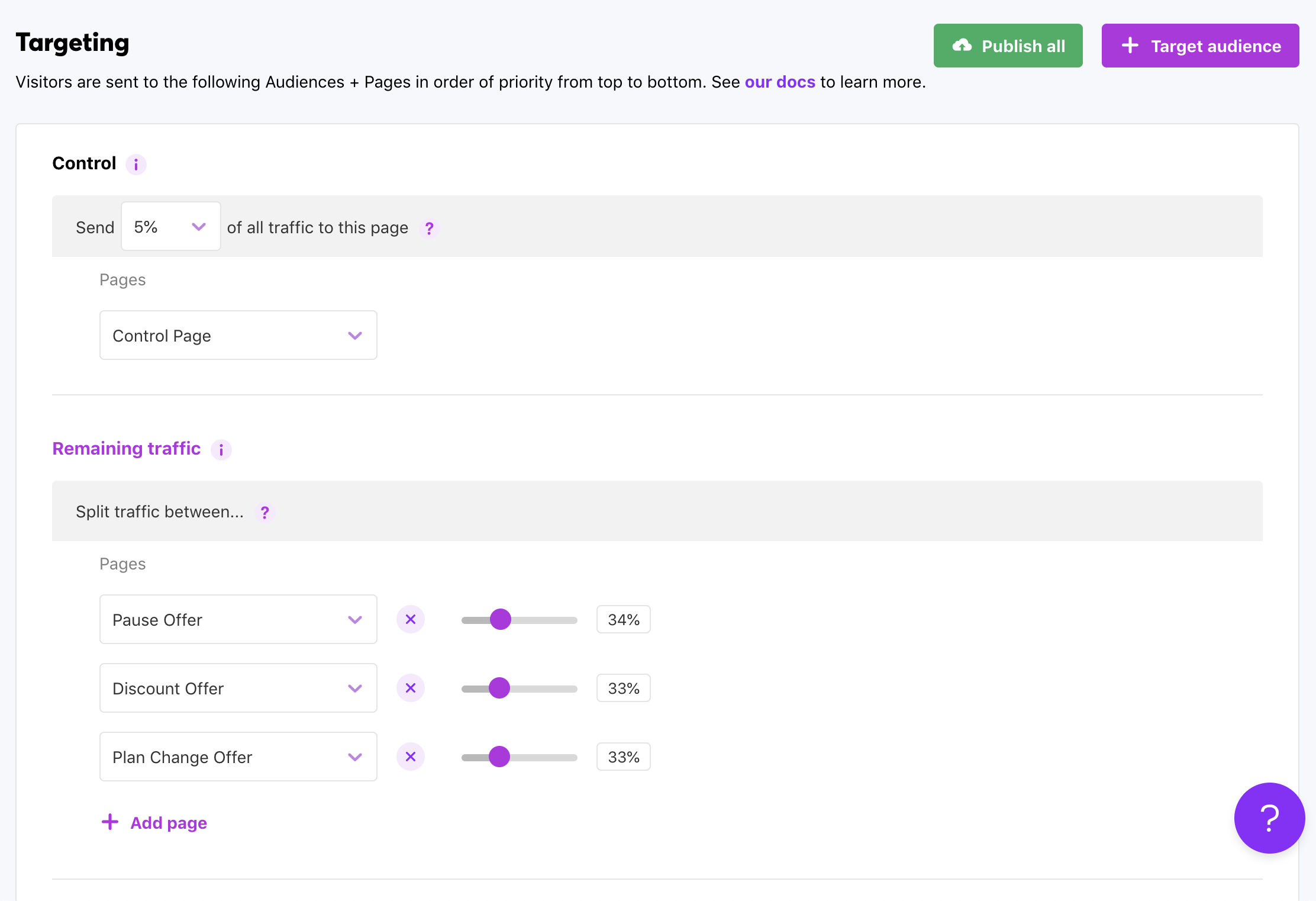Image resolution: width=1316 pixels, height=901 pixels.
Task: Open the floating help chat bubble
Action: pos(1269,818)
